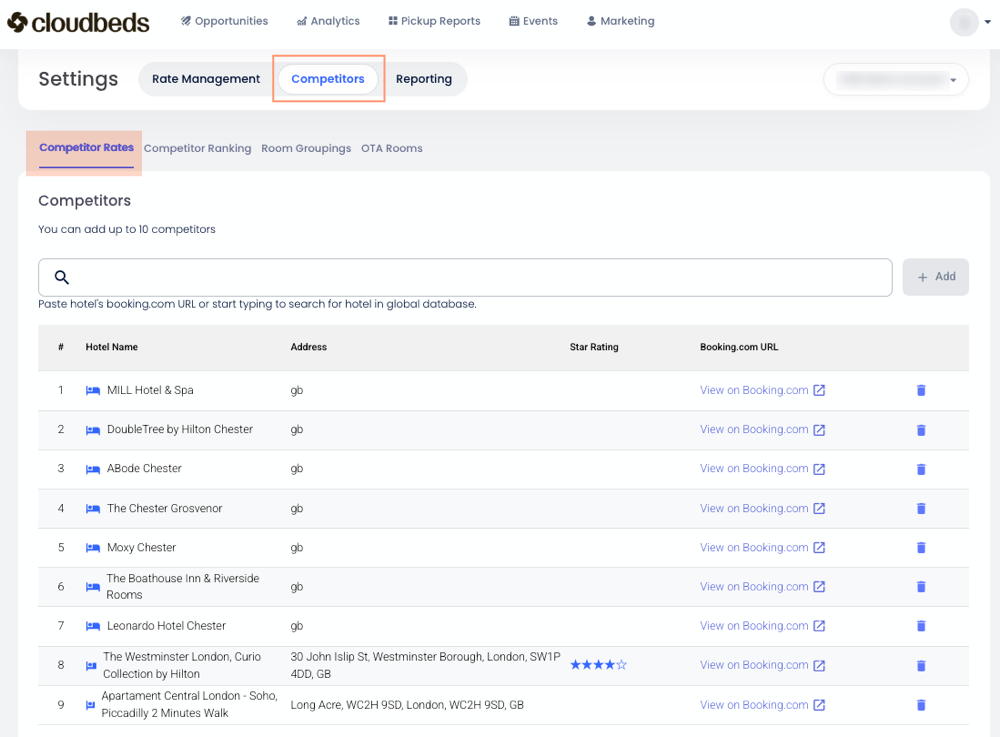
Task: Open external link icon for ABode Chester
Action: [819, 469]
